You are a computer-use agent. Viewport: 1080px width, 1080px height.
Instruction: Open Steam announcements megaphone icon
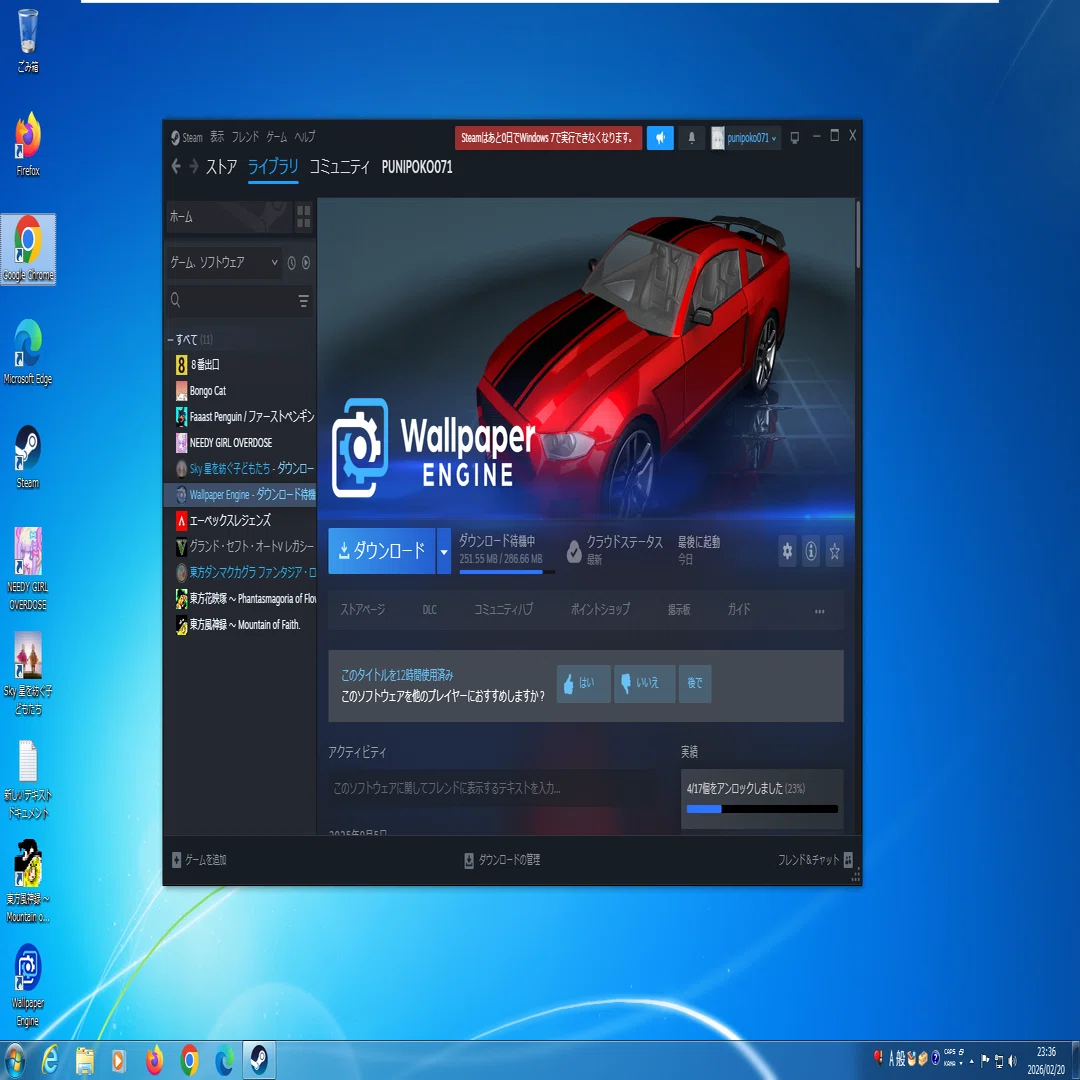pyautogui.click(x=659, y=138)
